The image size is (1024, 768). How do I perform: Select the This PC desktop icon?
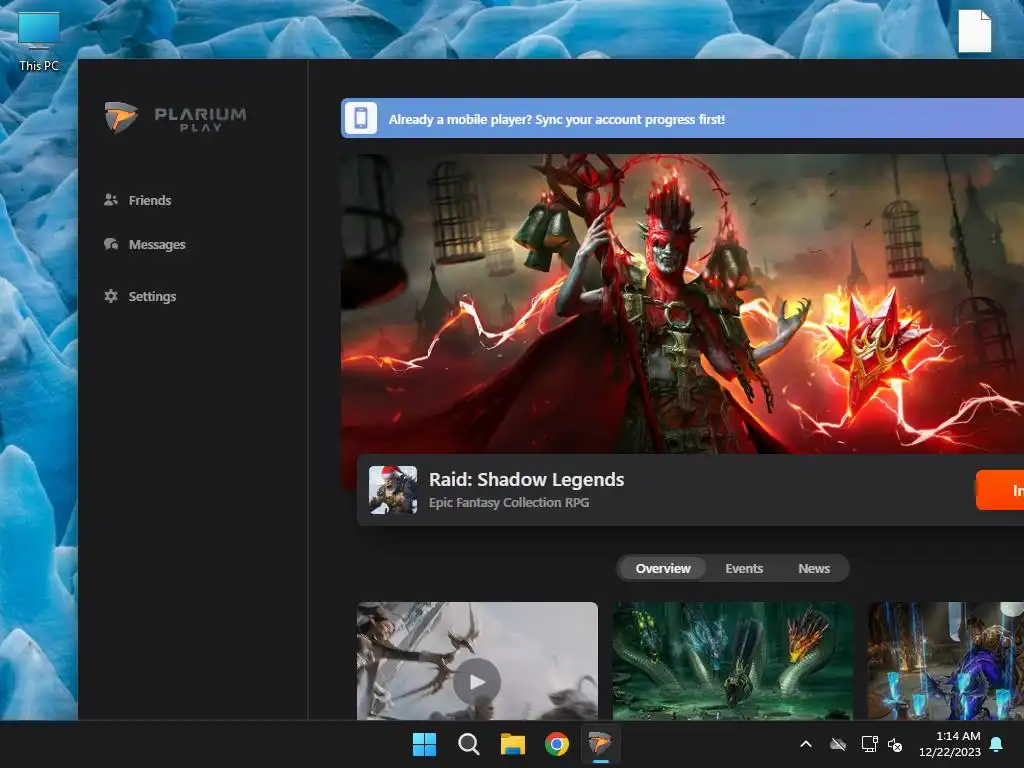coord(39,40)
